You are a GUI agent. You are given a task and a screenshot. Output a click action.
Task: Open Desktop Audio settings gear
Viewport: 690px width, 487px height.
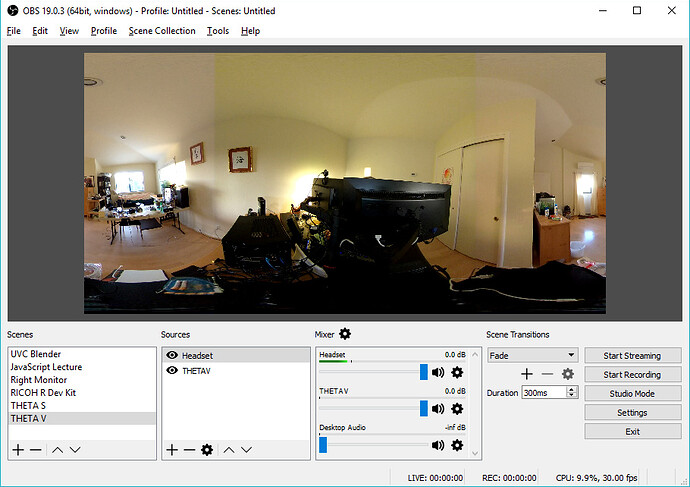point(457,445)
